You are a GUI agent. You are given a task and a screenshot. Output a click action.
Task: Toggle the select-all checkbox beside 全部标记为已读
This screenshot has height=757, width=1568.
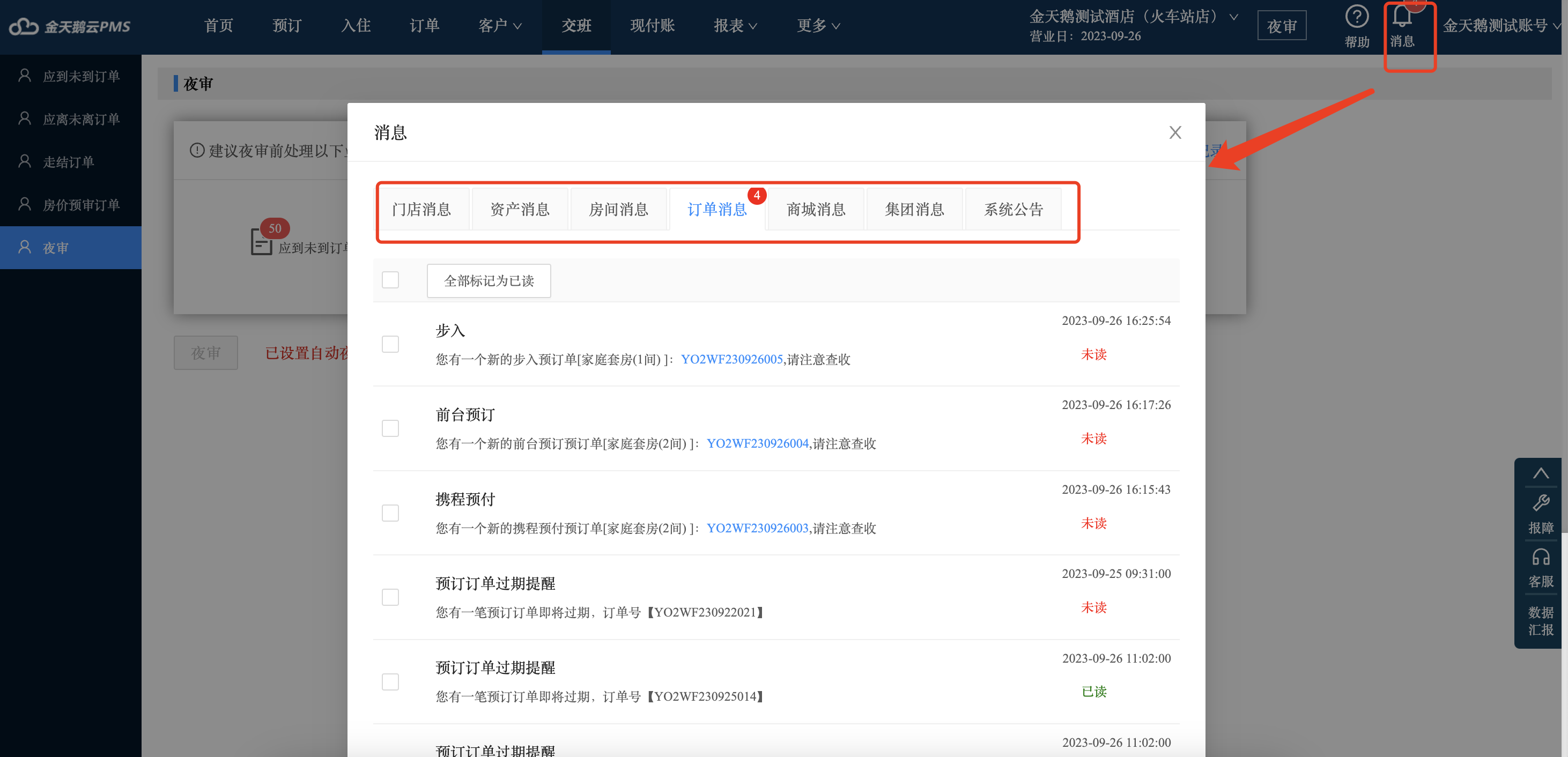click(390, 280)
